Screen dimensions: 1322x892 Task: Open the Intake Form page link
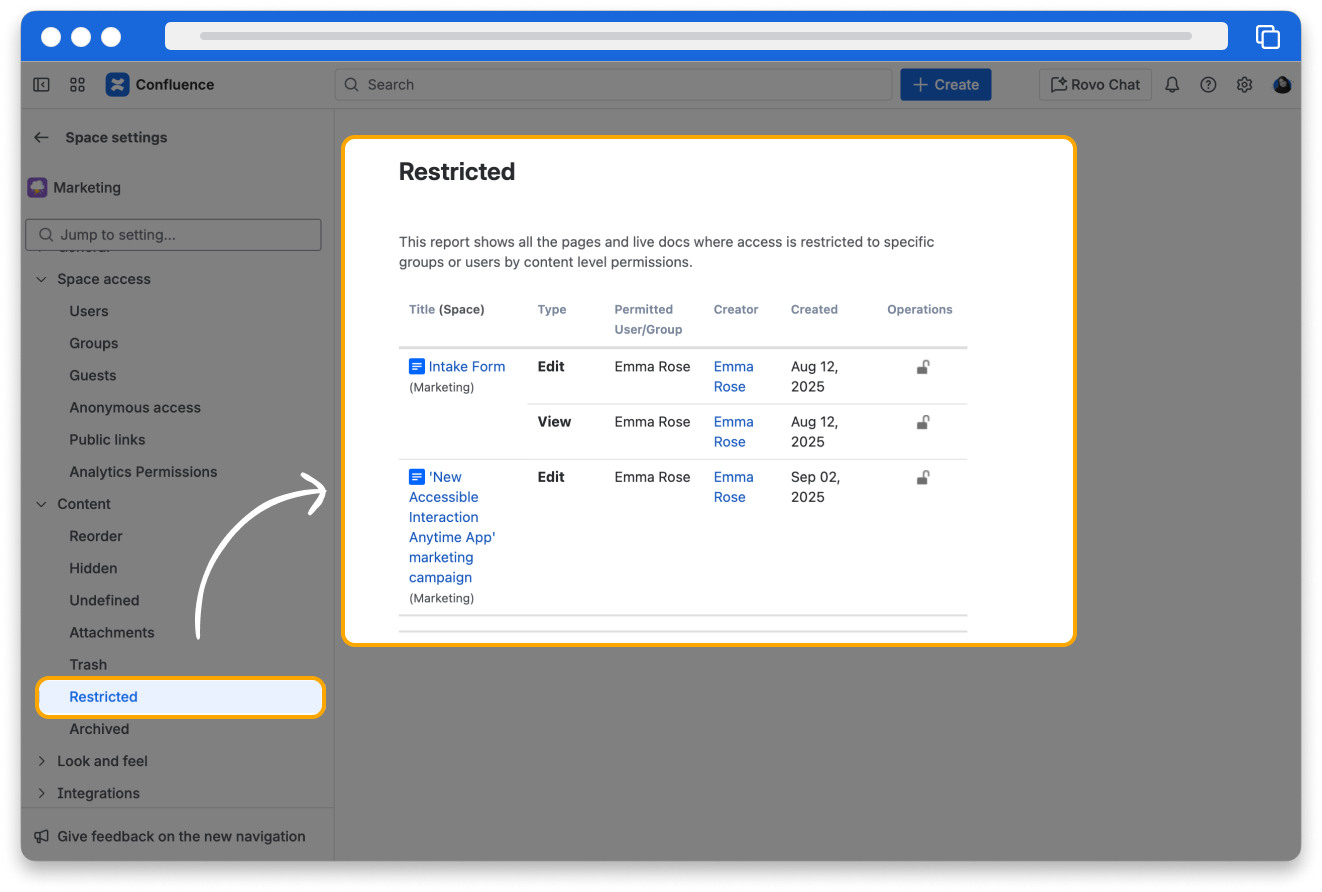[x=466, y=367]
